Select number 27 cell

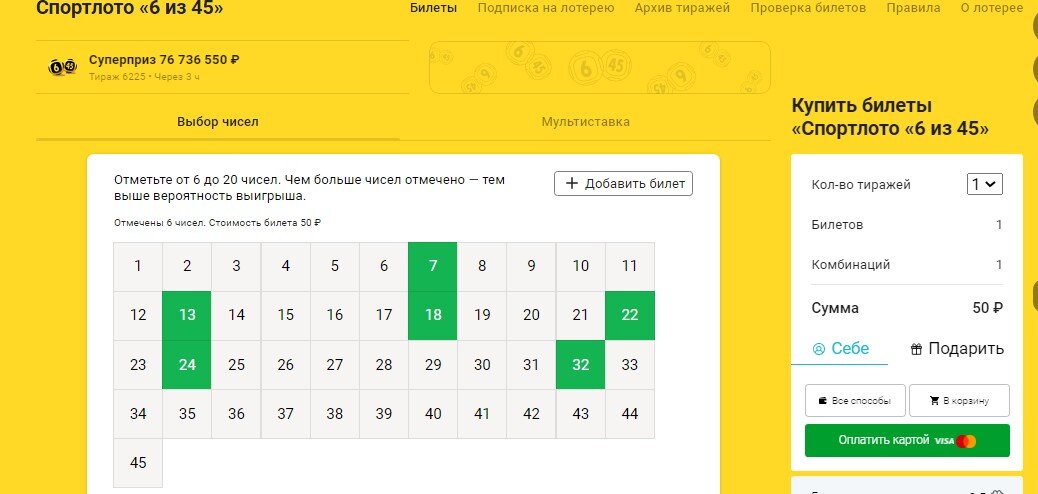click(335, 365)
